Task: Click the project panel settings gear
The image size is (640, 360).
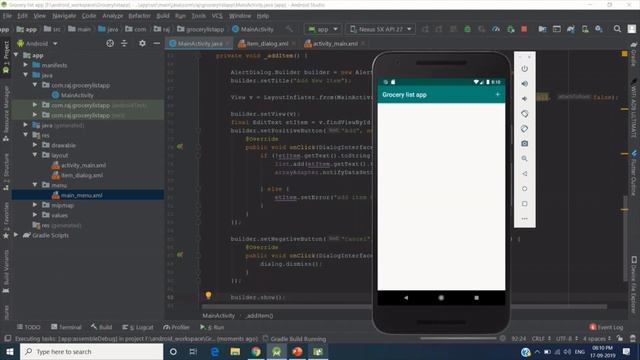Action: 142,43
